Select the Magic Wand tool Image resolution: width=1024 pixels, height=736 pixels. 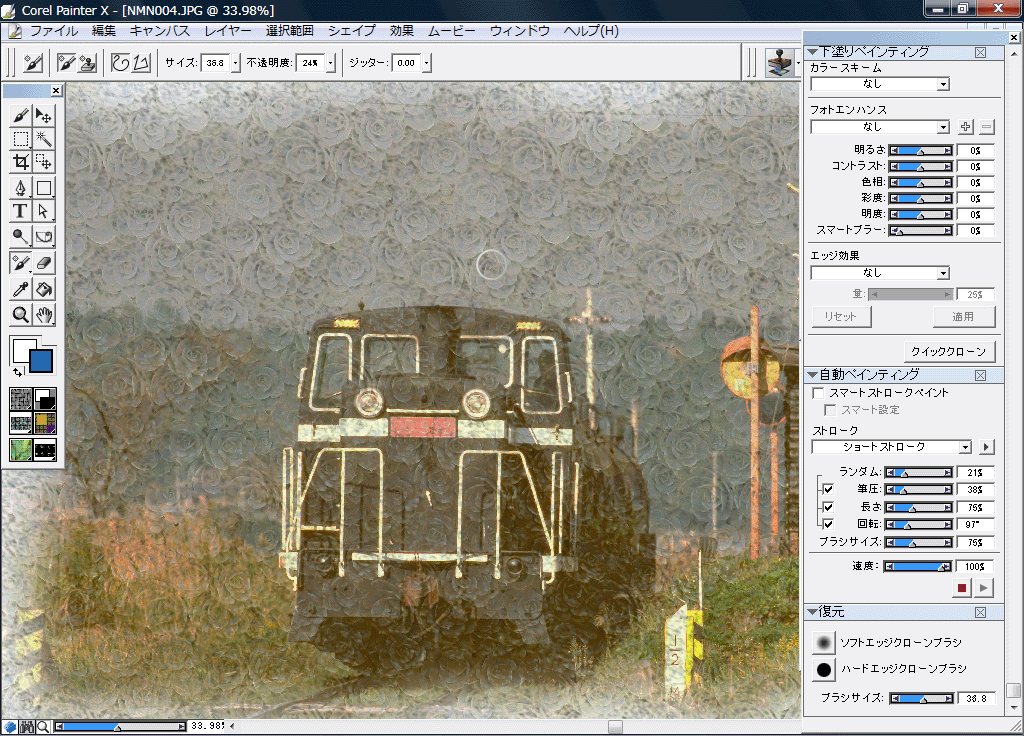(44, 138)
